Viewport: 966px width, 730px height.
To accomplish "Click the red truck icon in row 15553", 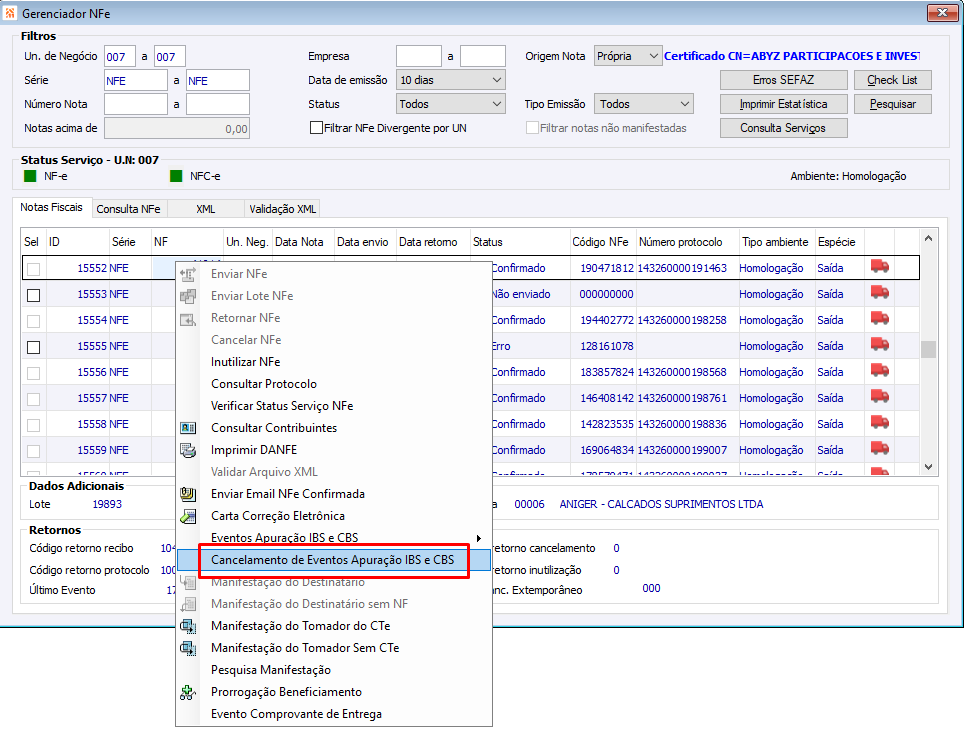I will 880,294.
